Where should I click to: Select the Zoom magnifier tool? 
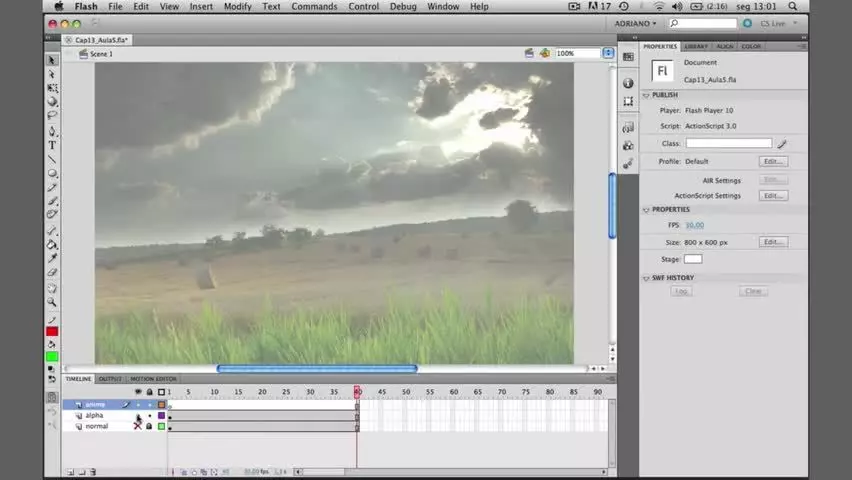click(x=52, y=302)
